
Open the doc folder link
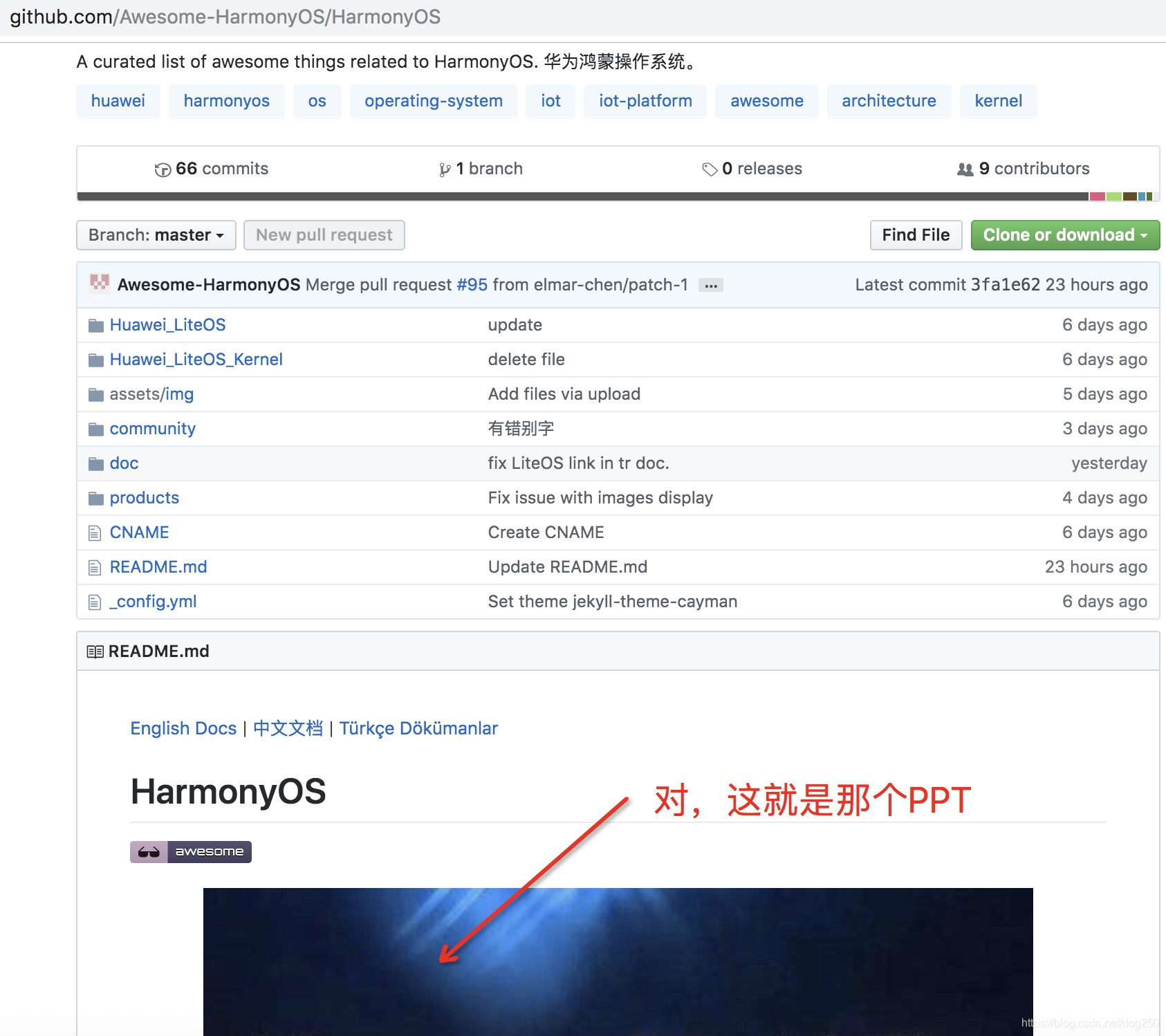(x=124, y=463)
